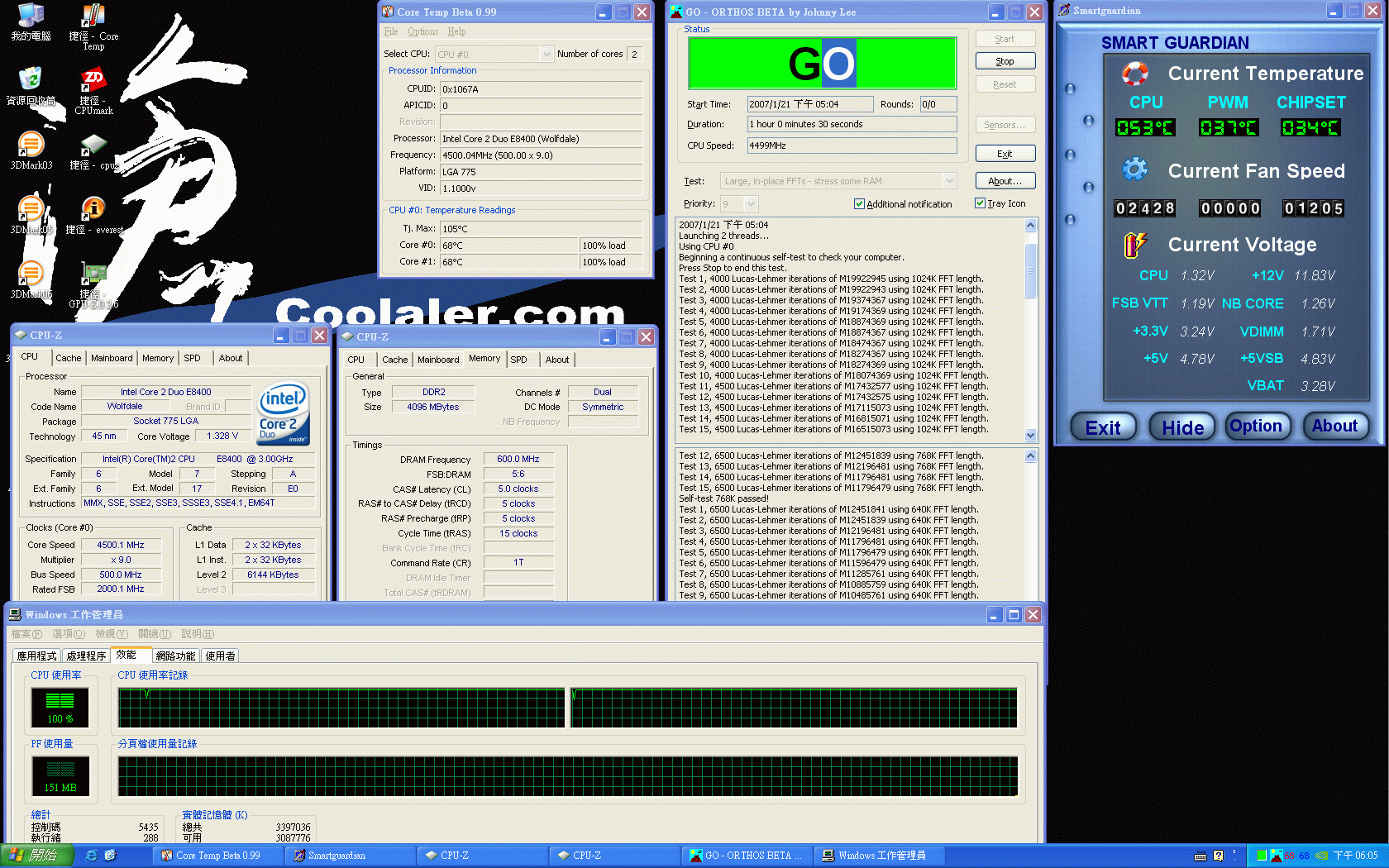
Task: Open the Select CPU dropdown in Core Temp
Action: tap(546, 54)
